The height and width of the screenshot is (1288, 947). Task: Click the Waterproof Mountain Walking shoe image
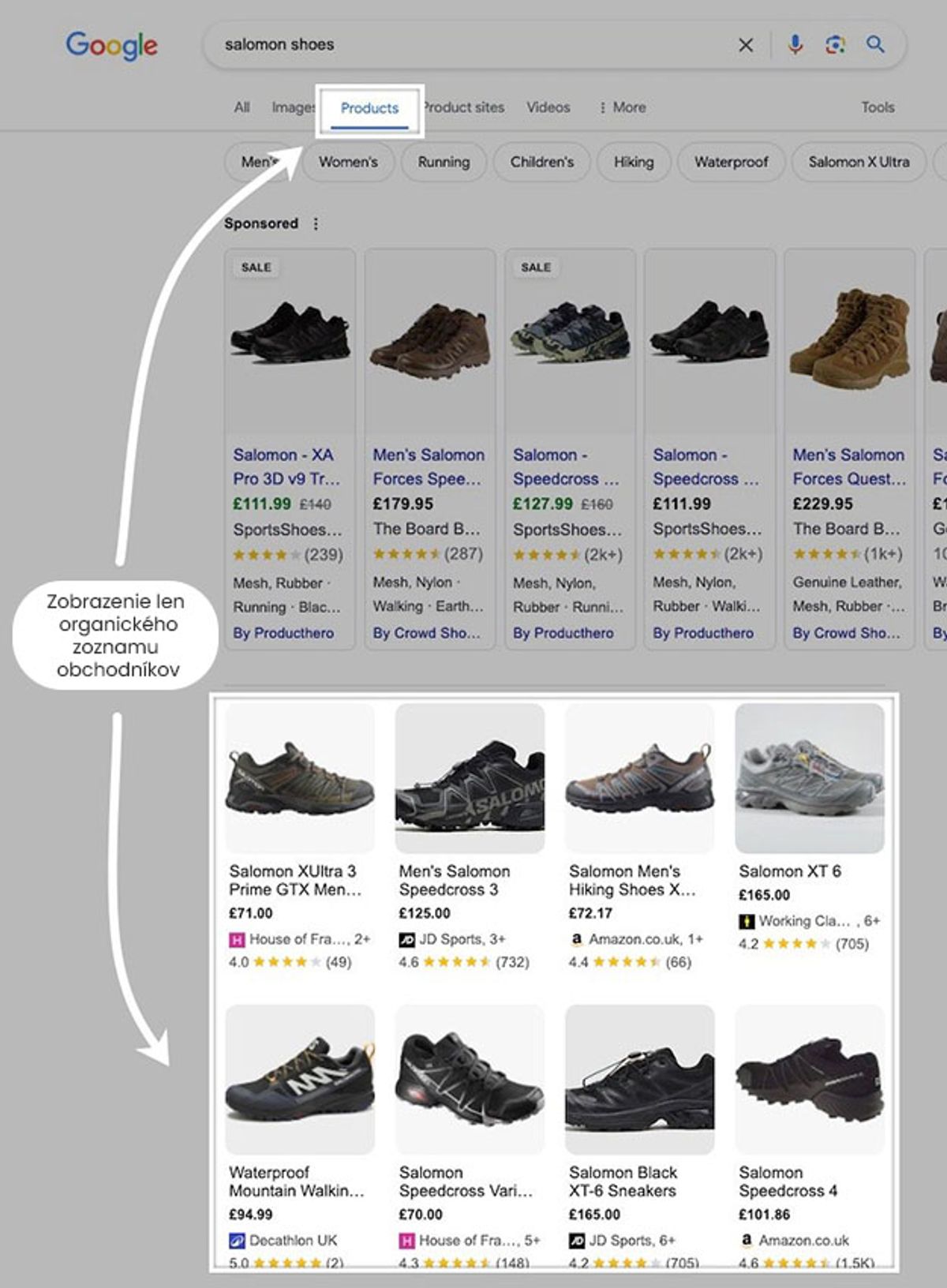point(300,1079)
